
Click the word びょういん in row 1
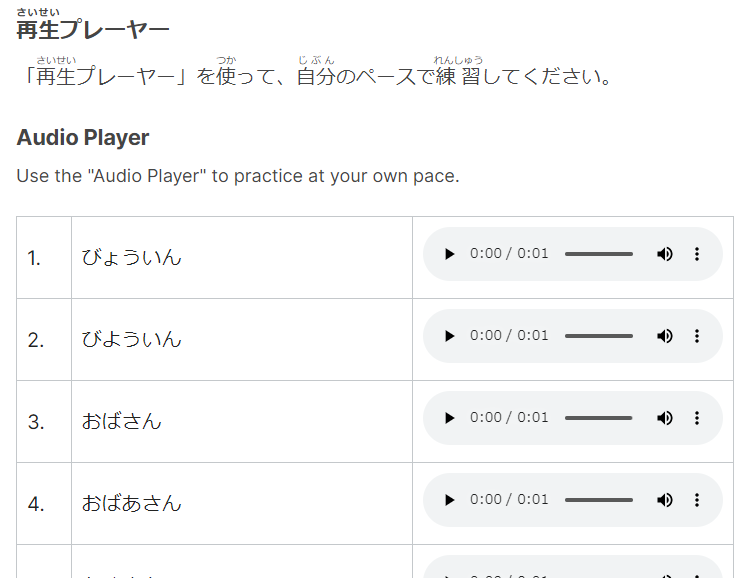(x=131, y=258)
